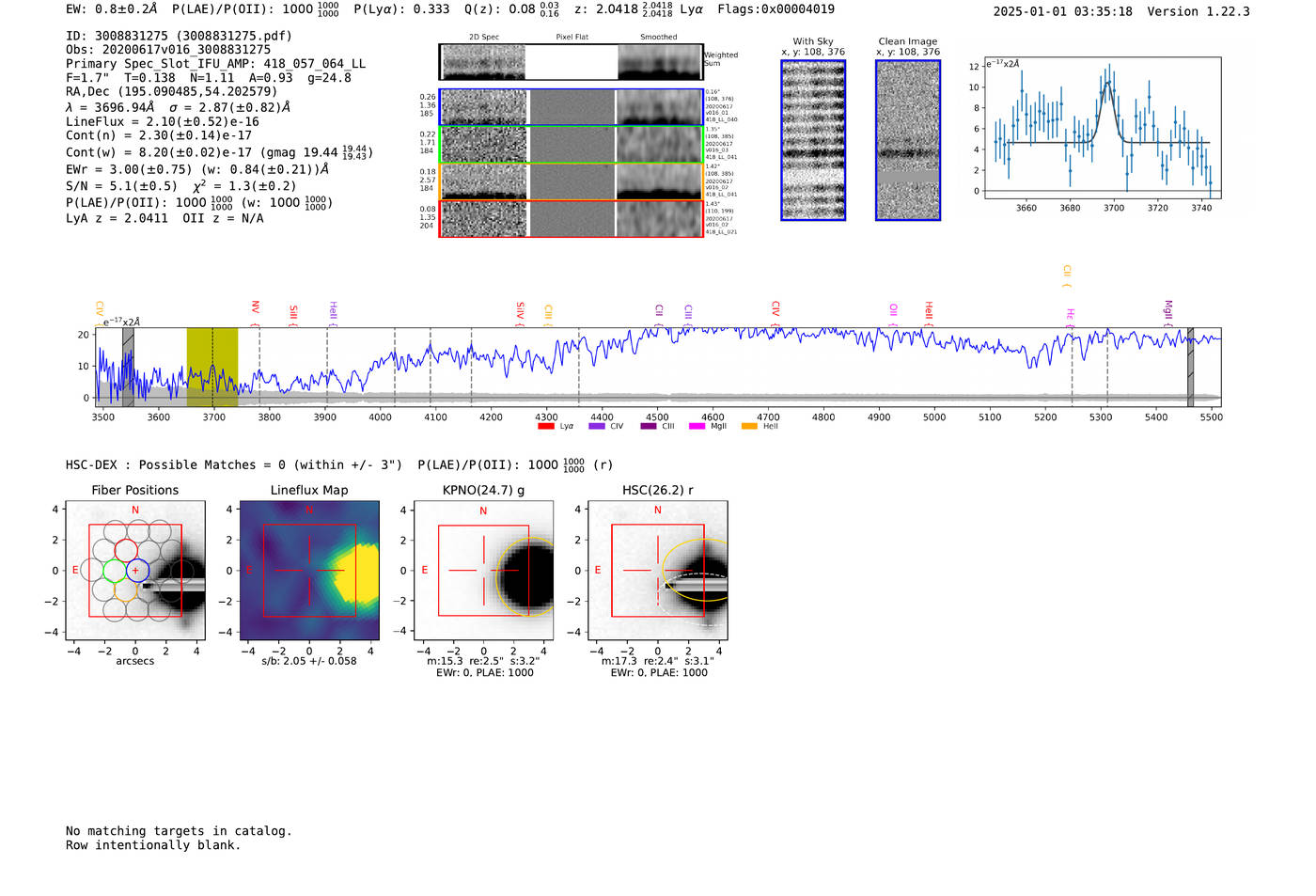Click the orange fiber circle in Fiber Positions
Image resolution: width=1316 pixels, height=896 pixels.
point(126,589)
